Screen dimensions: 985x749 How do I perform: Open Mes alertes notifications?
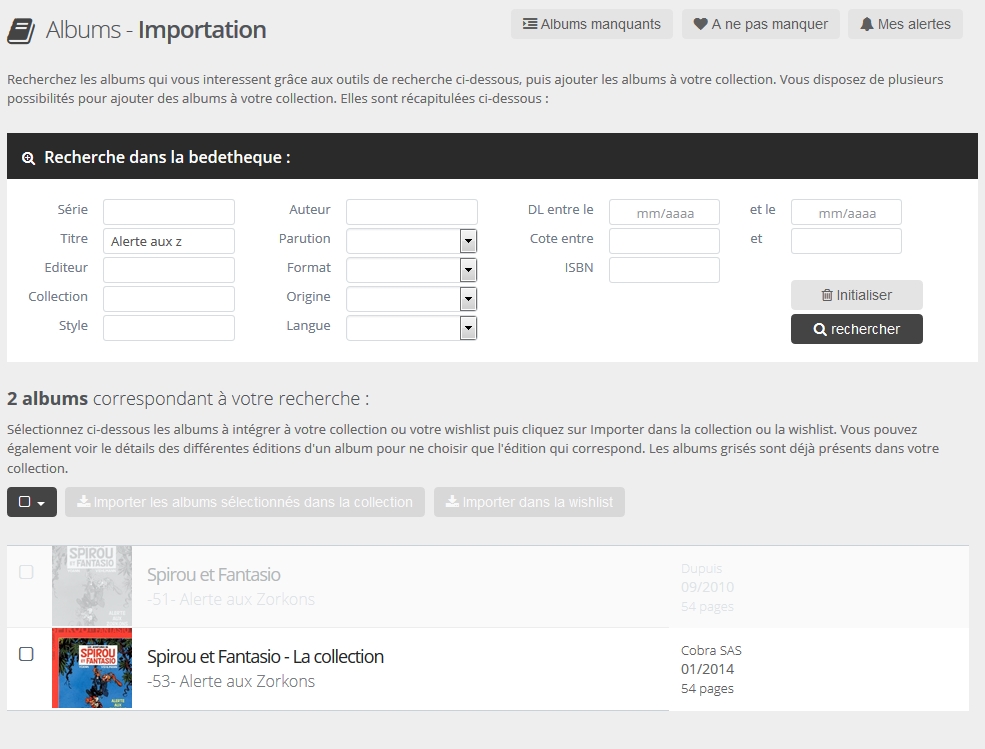click(905, 24)
